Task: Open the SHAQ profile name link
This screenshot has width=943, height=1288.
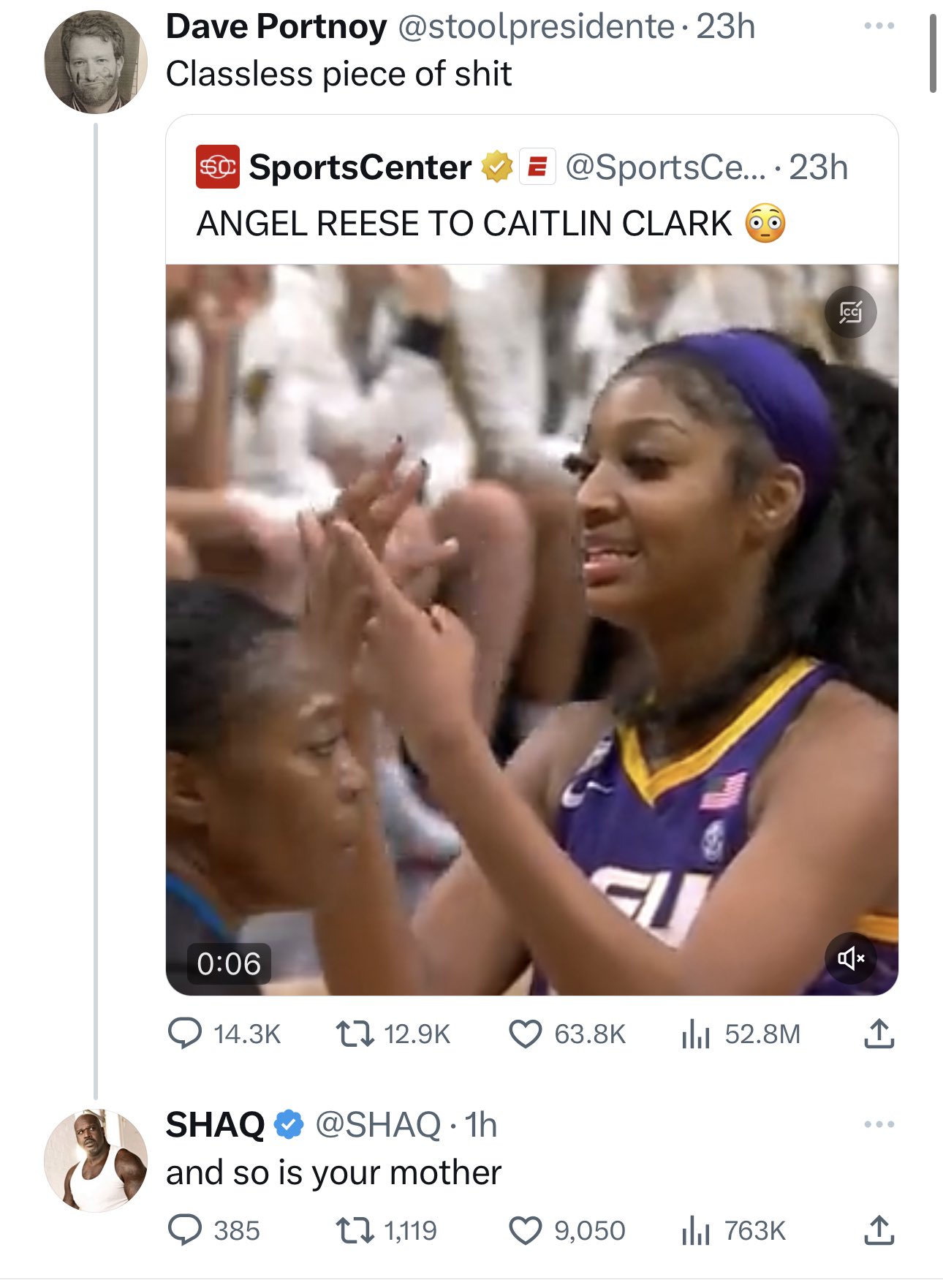Action: (215, 1124)
